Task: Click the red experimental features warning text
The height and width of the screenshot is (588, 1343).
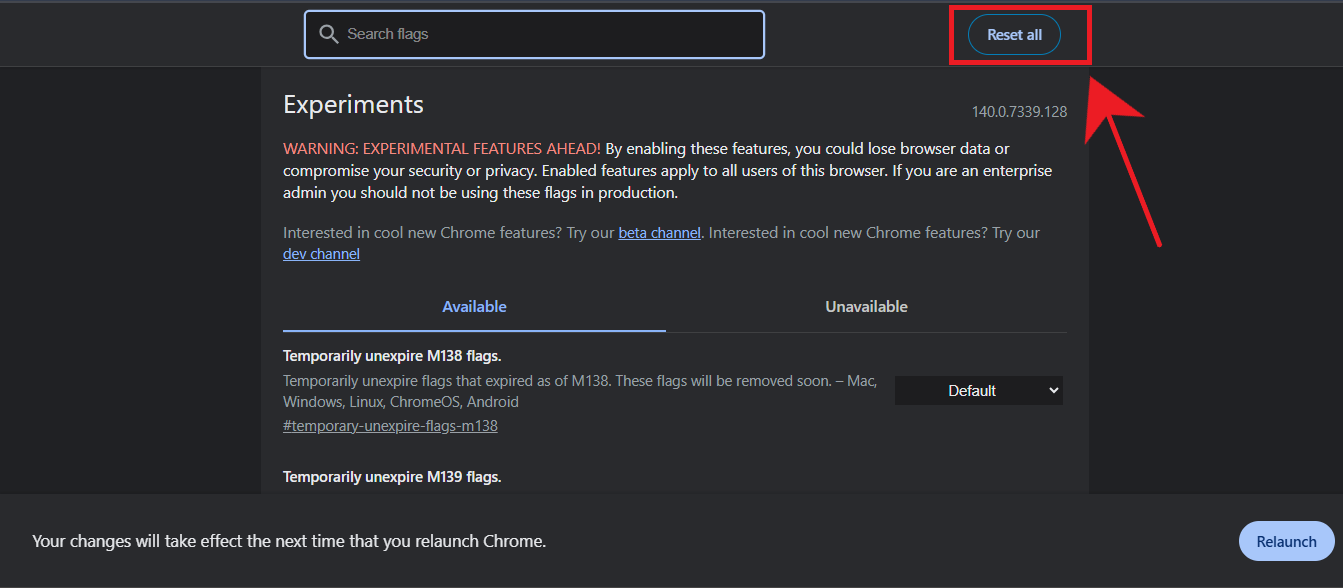Action: [x=442, y=149]
